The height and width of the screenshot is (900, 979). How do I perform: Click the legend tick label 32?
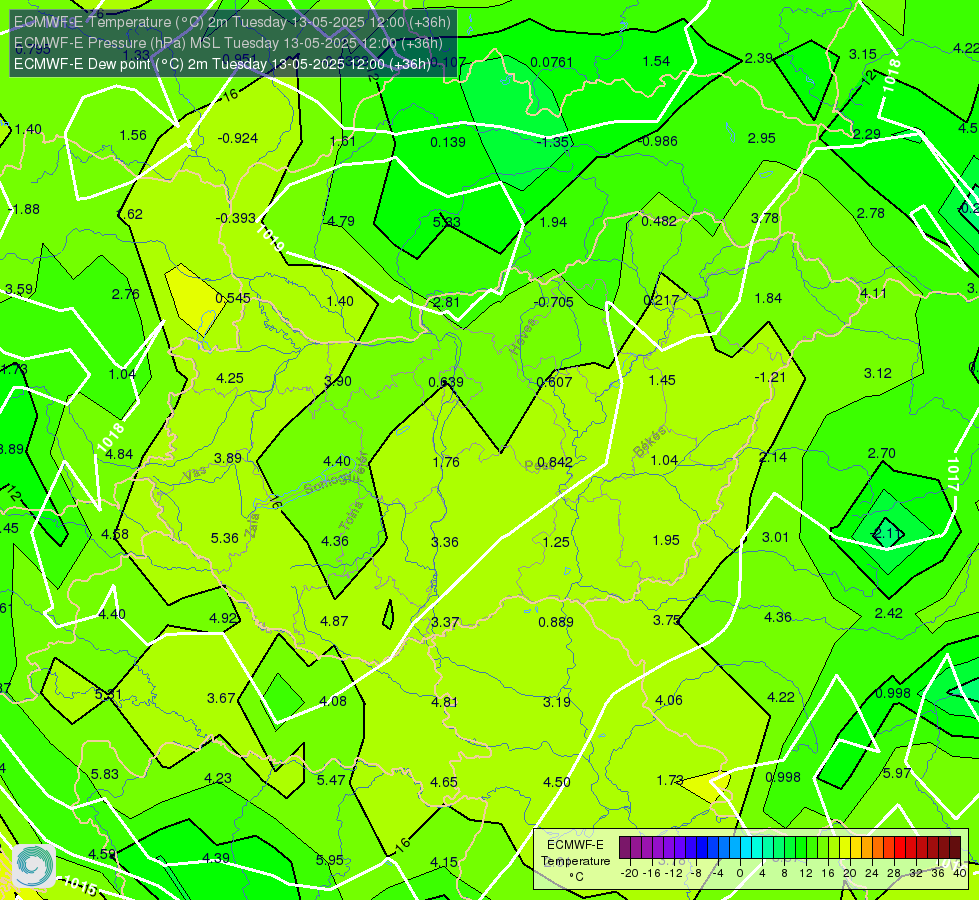click(915, 873)
